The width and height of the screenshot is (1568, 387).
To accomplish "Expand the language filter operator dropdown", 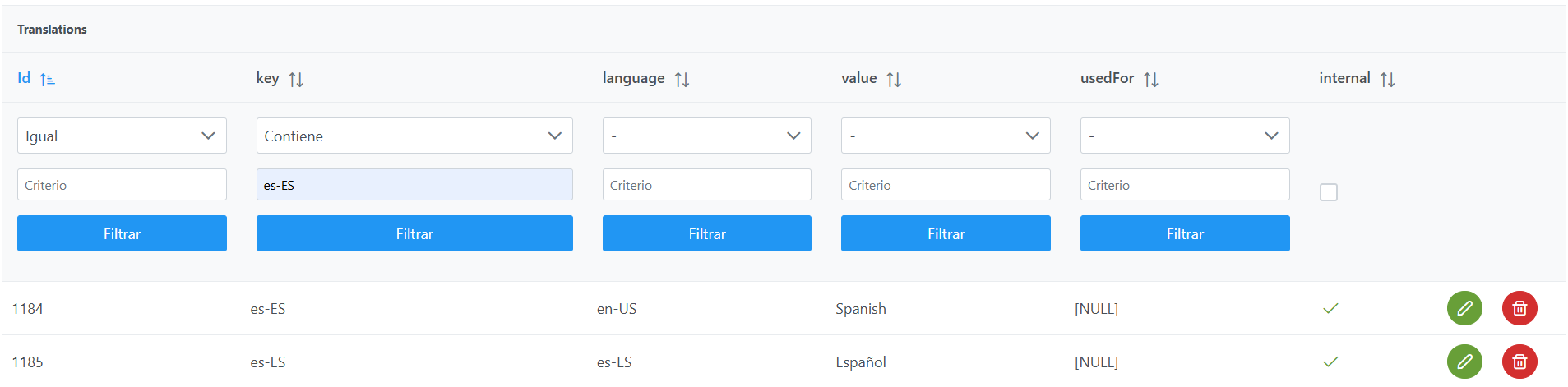I will (706, 136).
